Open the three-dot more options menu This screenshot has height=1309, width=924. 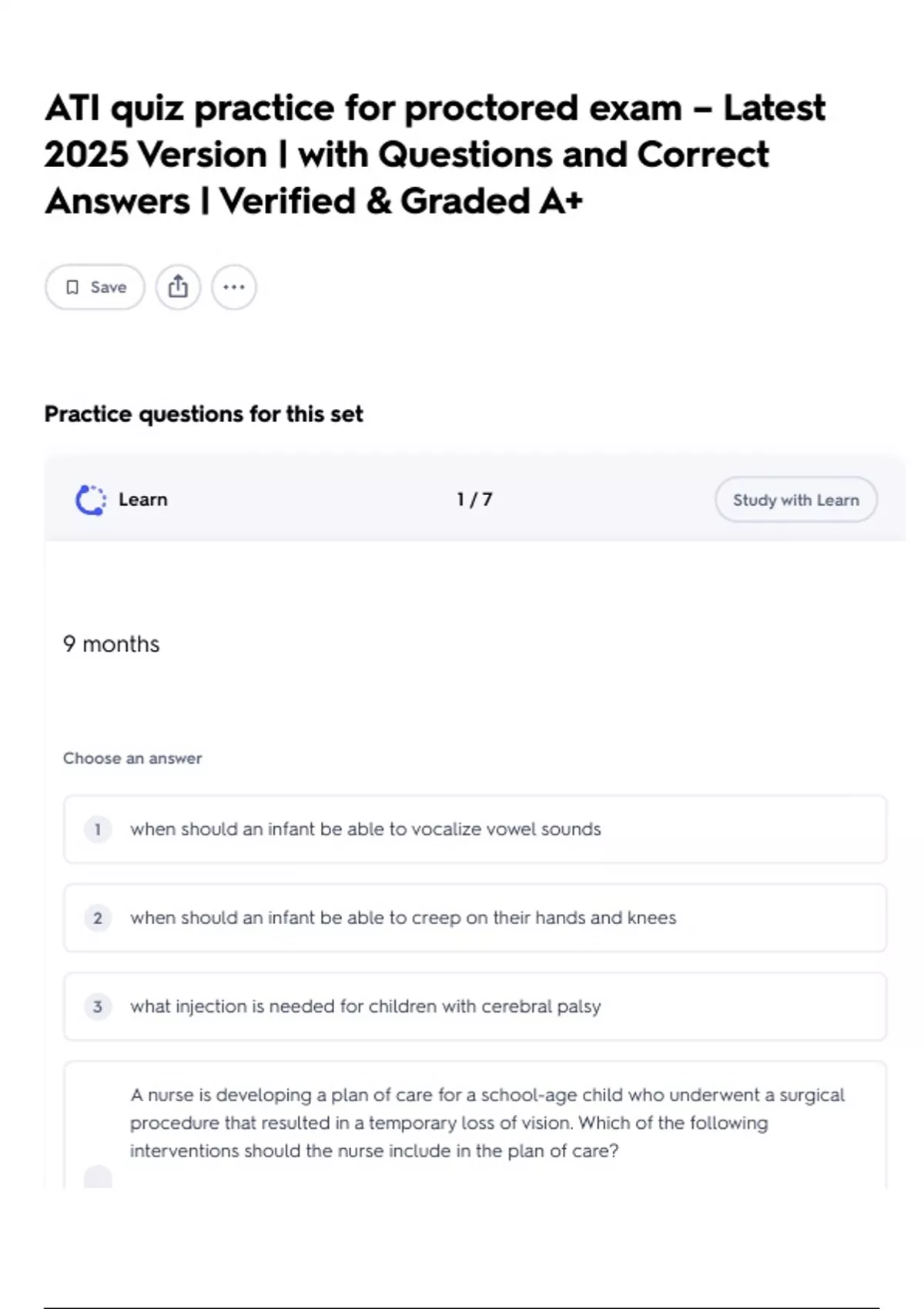click(x=234, y=287)
